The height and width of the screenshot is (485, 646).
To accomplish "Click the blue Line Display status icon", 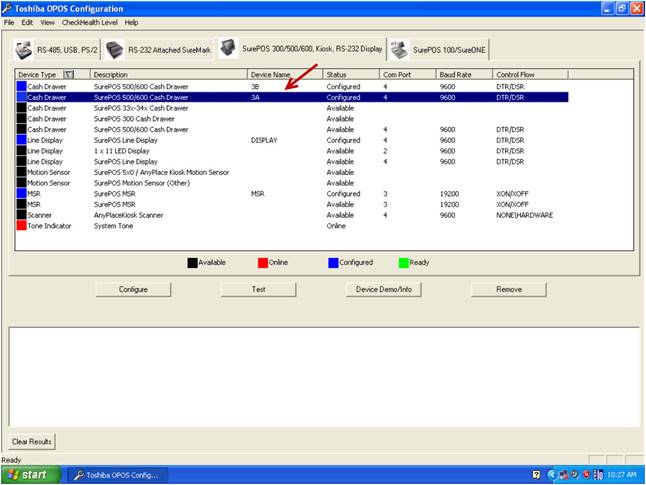I will click(x=21, y=141).
